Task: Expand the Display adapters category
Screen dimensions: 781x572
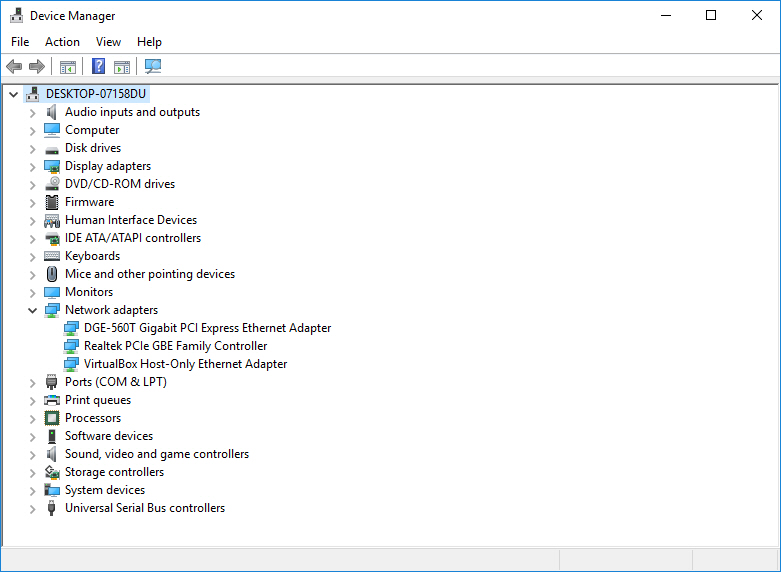Action: (33, 167)
